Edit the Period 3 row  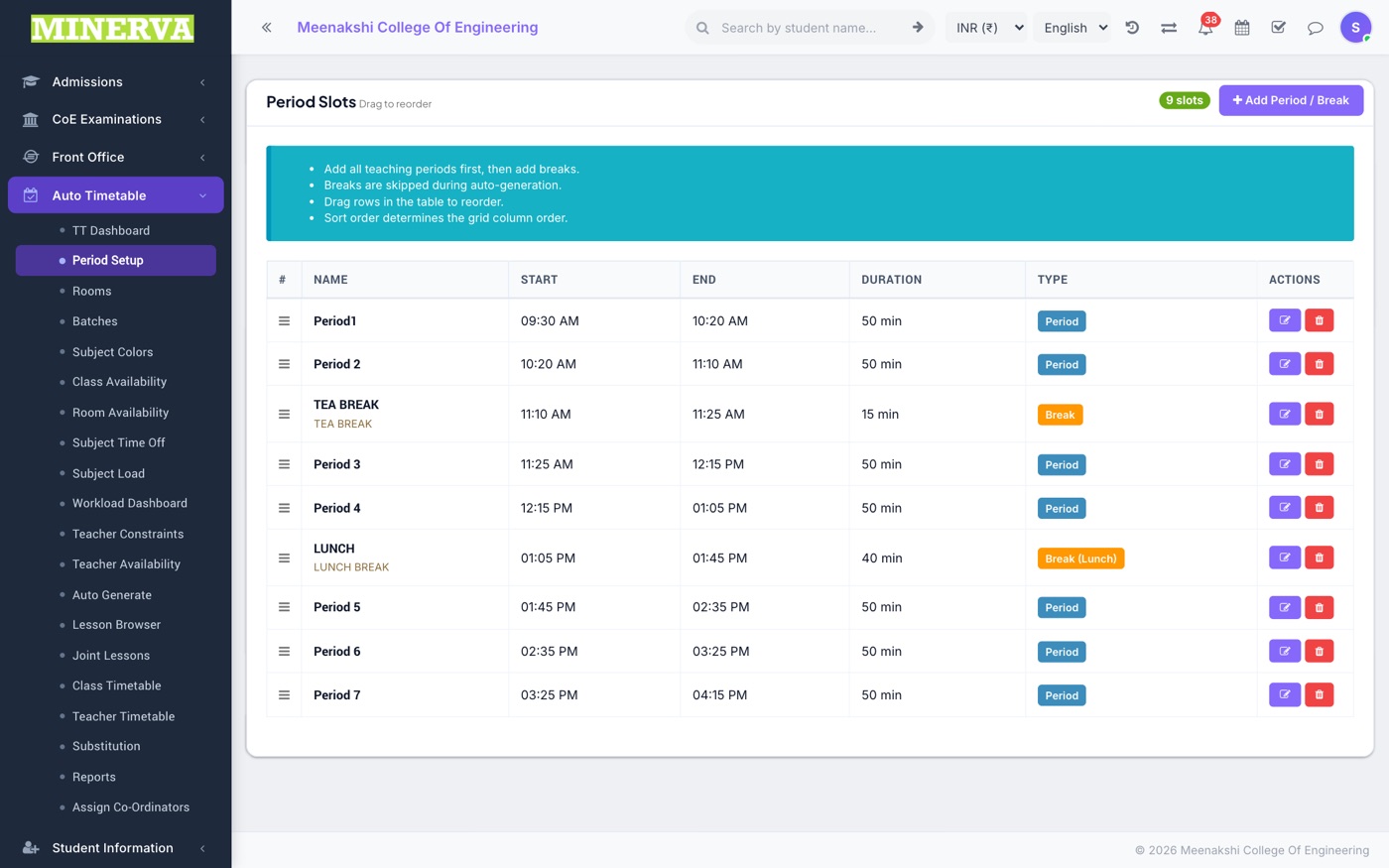tap(1285, 464)
